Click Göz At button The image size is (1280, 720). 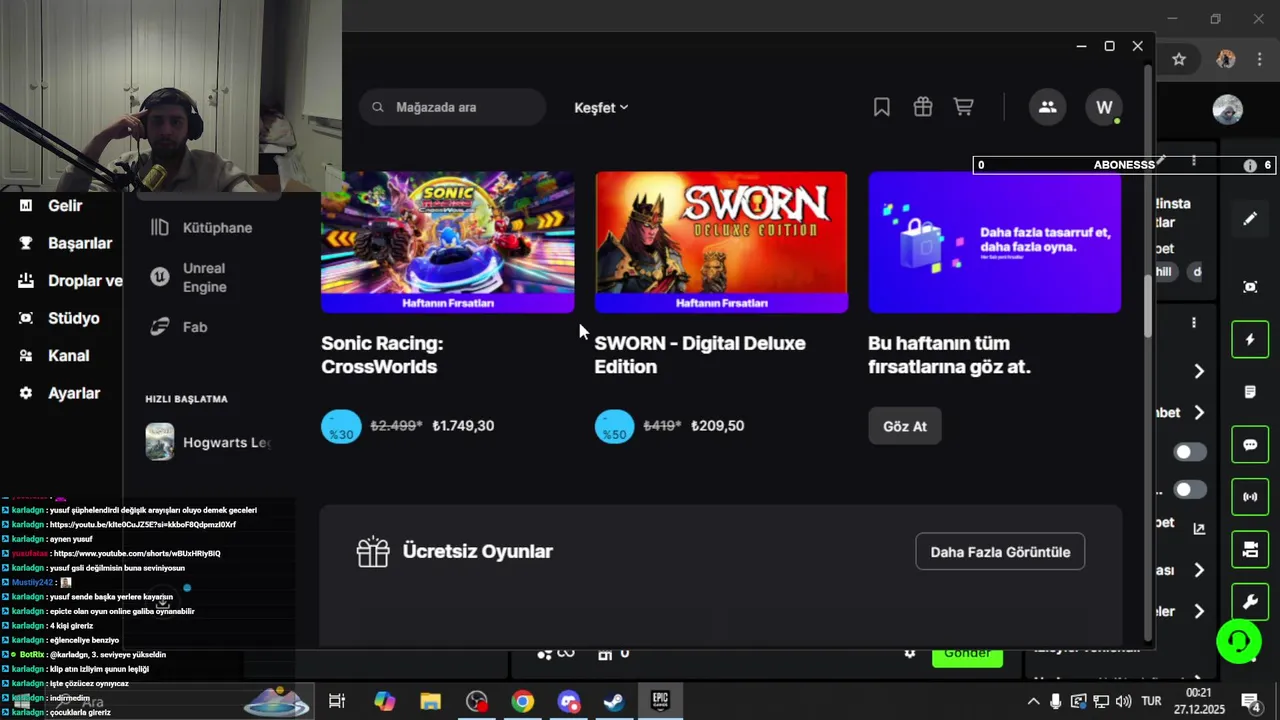click(905, 426)
